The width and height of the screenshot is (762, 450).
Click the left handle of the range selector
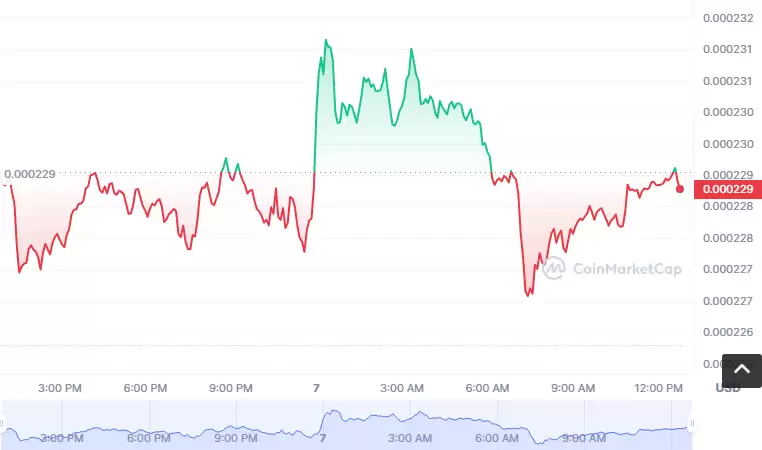coord(5,424)
